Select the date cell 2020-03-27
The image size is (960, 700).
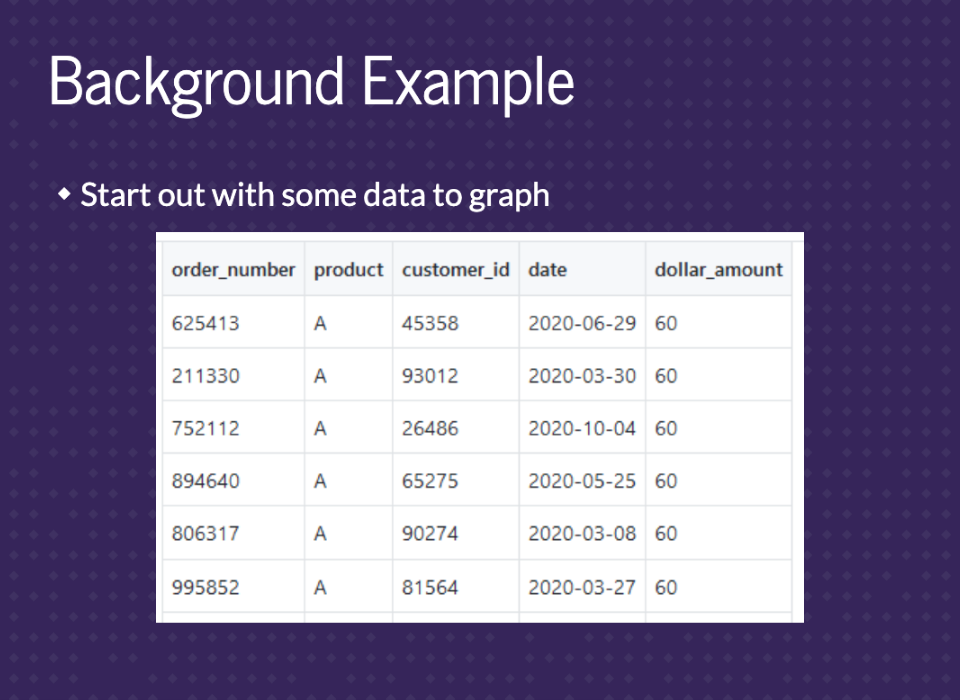tap(581, 587)
